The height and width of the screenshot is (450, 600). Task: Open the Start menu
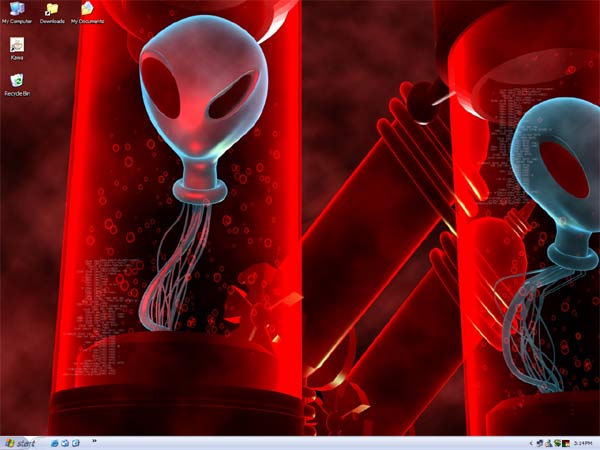pyautogui.click(x=20, y=443)
